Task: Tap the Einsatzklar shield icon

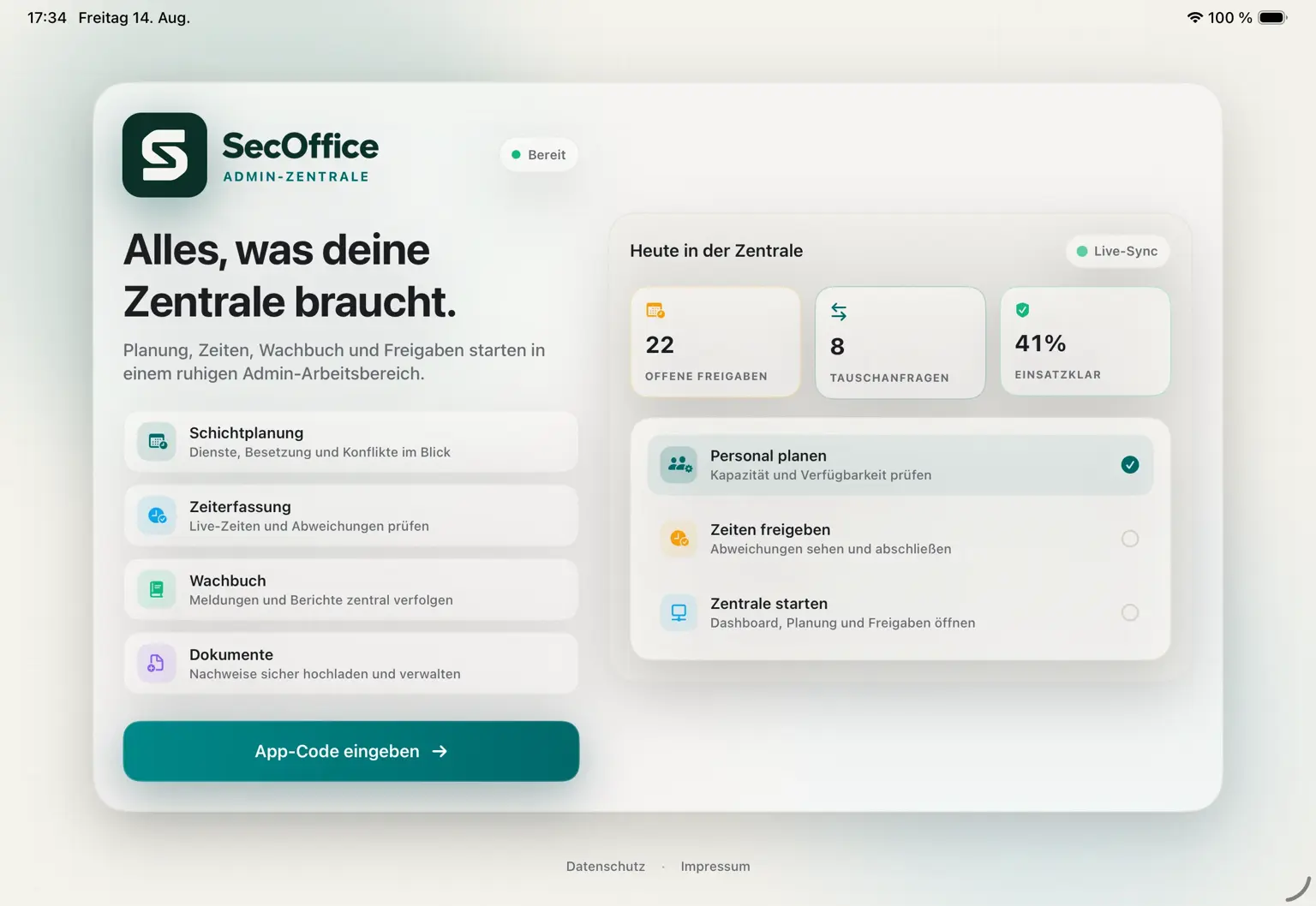Action: click(x=1023, y=310)
